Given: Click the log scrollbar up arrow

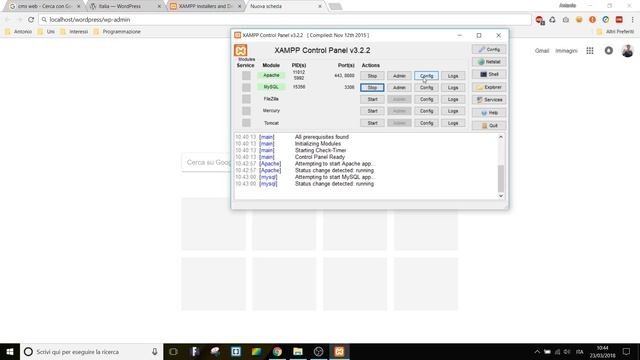Looking at the screenshot, I should [501, 137].
